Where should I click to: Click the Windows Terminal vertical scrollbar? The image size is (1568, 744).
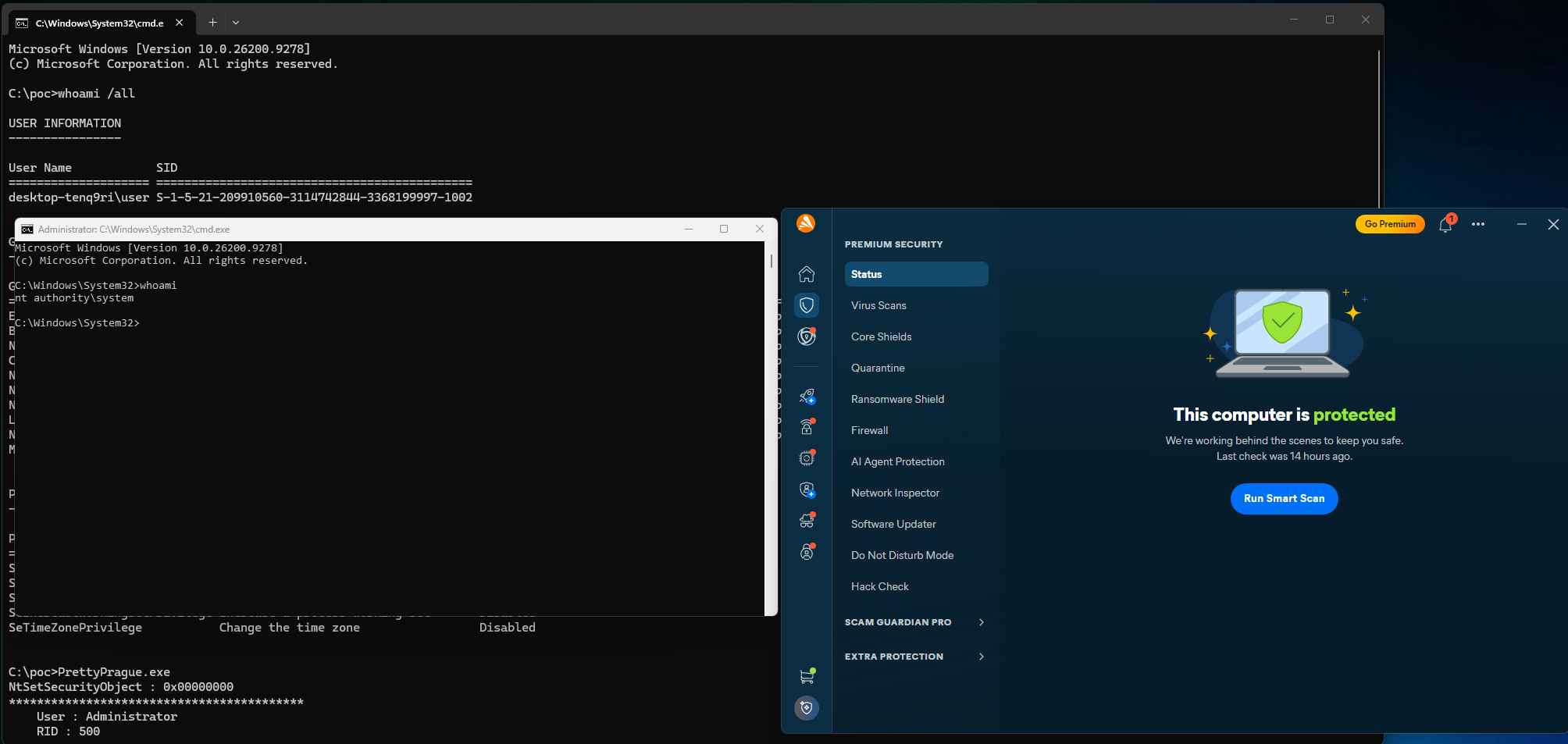[x=1379, y=129]
